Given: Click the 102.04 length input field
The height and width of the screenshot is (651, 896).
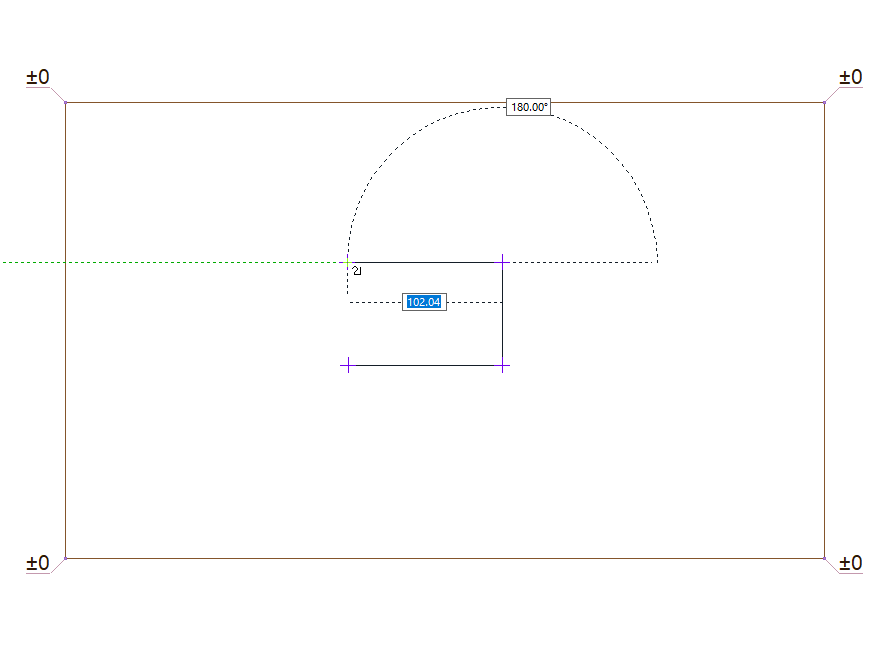Looking at the screenshot, I should tap(425, 302).
